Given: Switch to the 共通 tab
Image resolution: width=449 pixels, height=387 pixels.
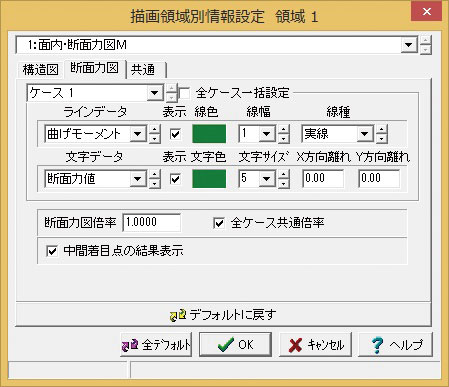Looking at the screenshot, I should (146, 70).
